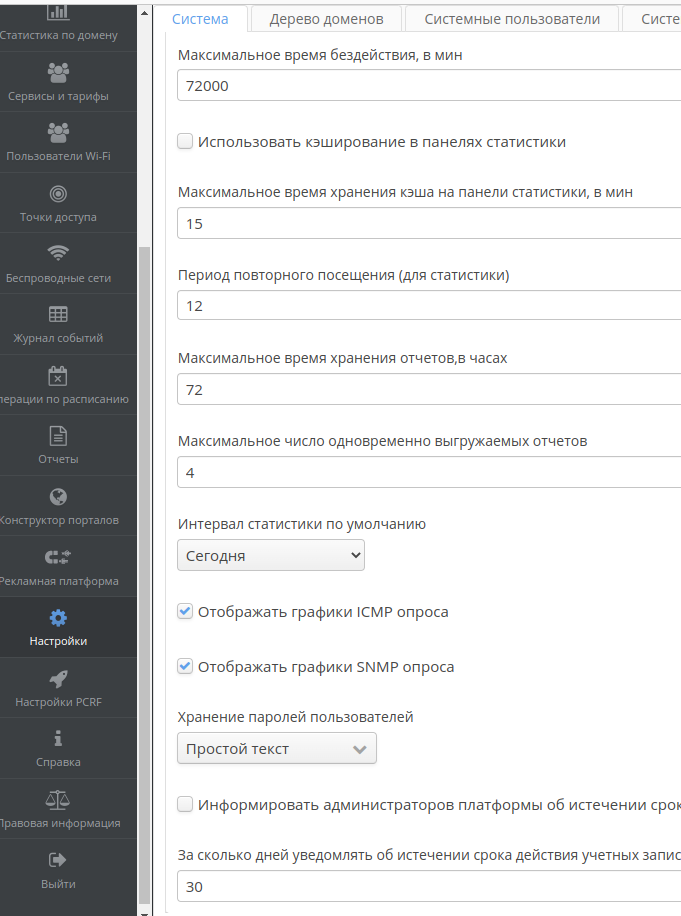Open wireless networks via Wi-Fi icon

(58, 253)
